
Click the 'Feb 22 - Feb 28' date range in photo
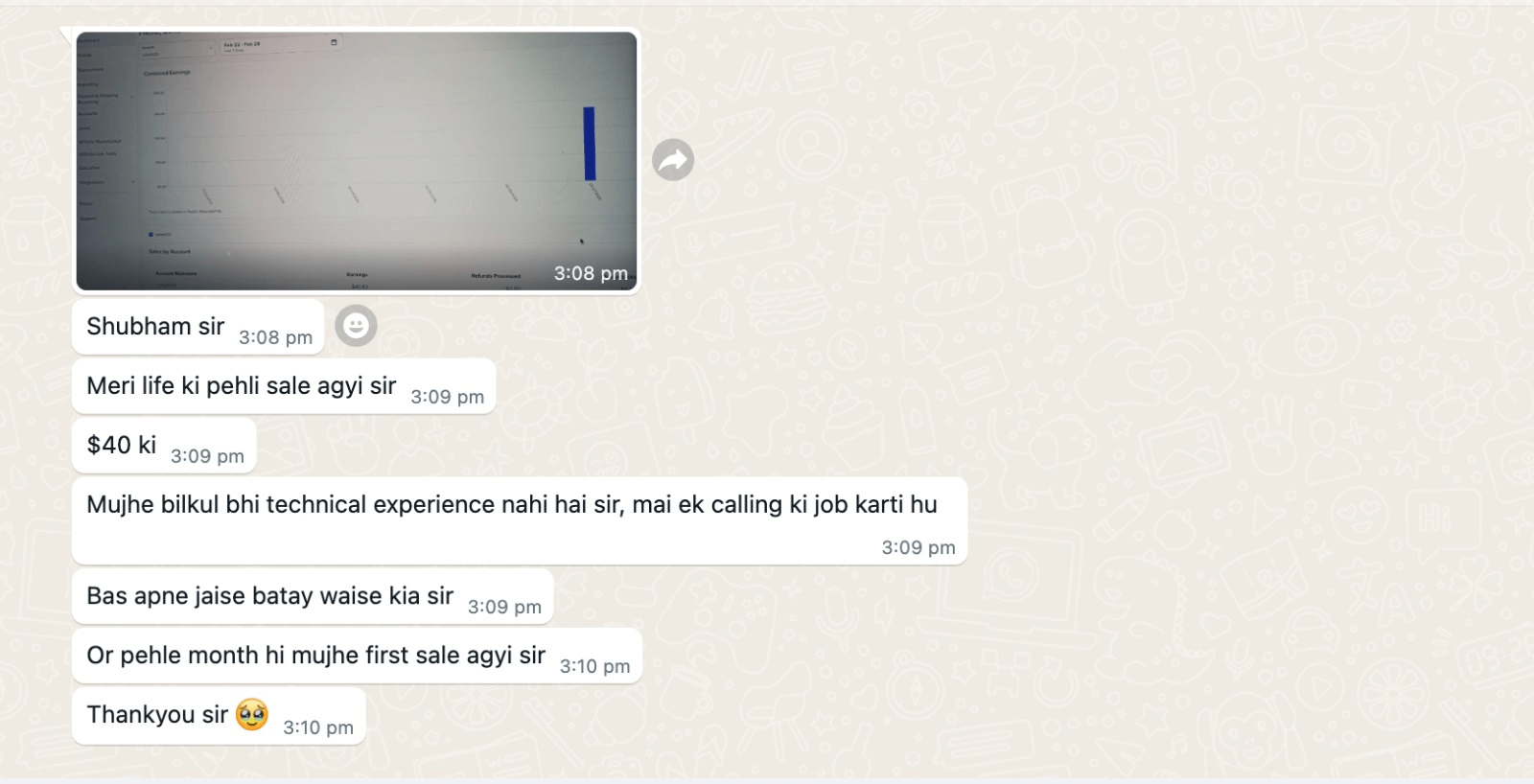tap(243, 44)
